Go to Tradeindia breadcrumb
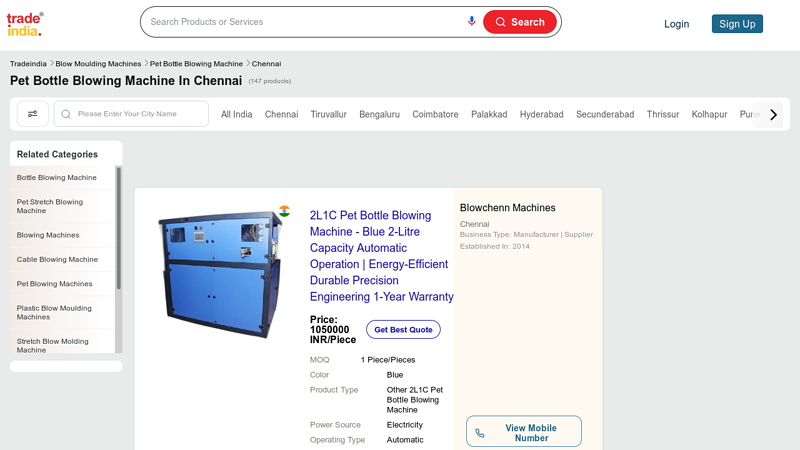This screenshot has height=450, width=800. [x=28, y=64]
